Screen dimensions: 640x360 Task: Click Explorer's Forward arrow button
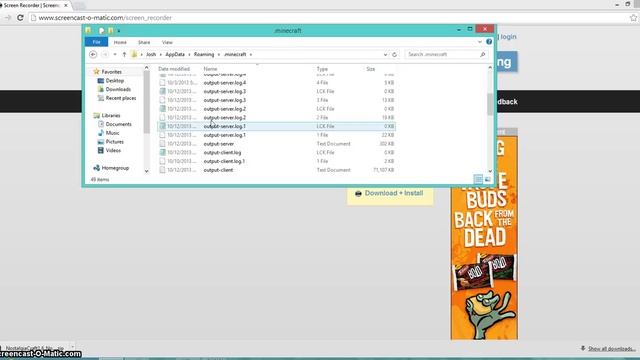pos(105,54)
